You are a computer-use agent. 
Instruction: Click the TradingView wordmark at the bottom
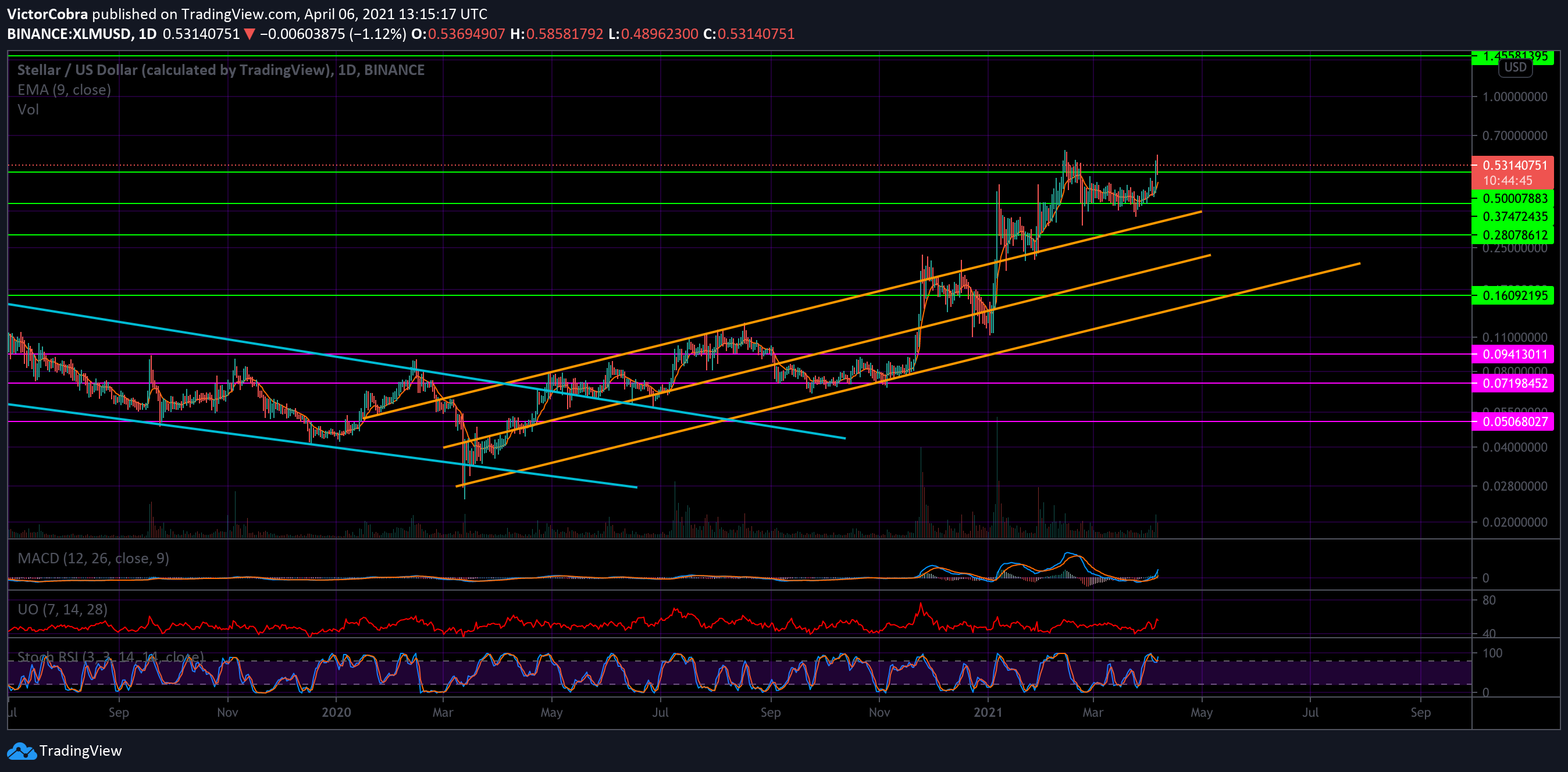pos(80,750)
